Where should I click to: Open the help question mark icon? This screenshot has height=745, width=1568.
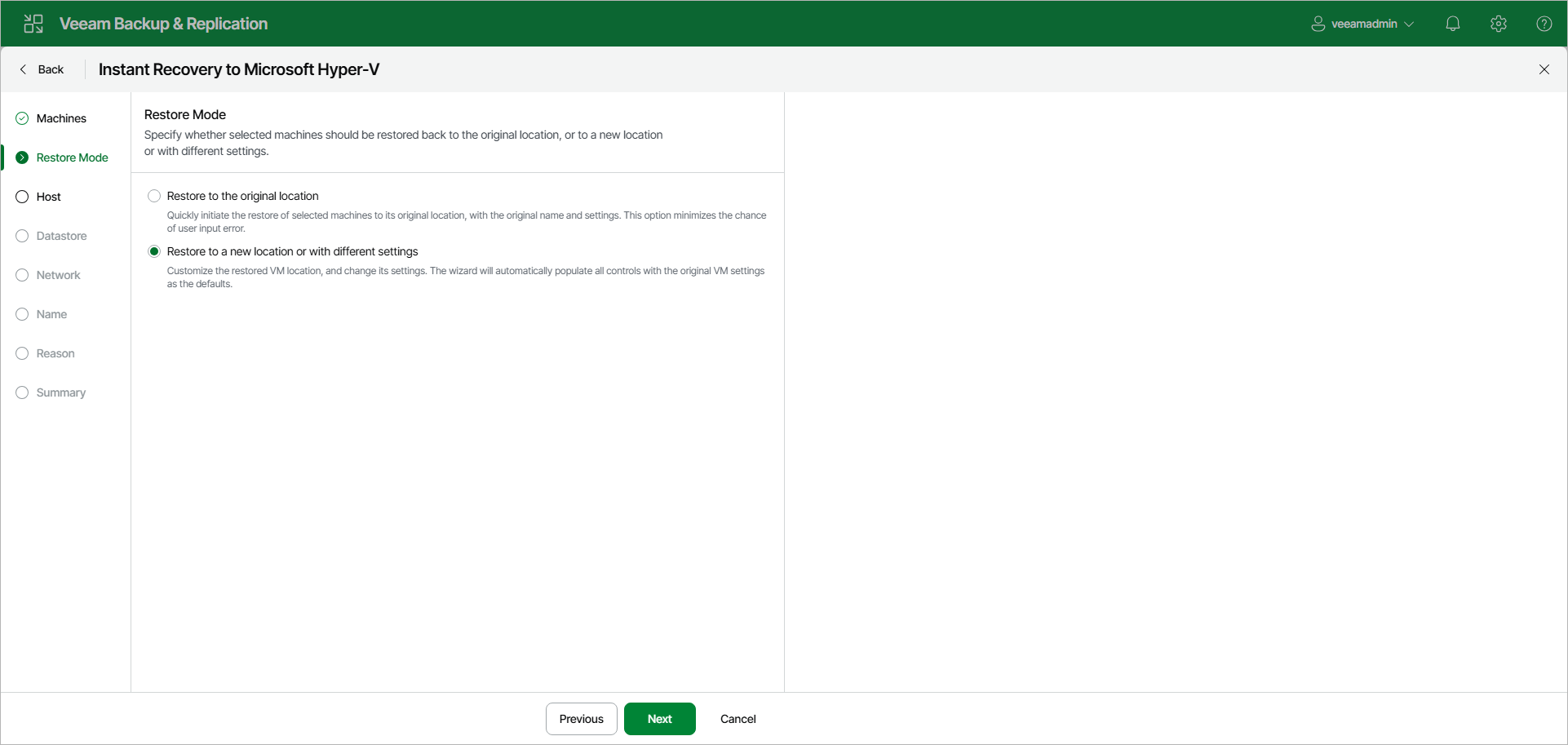(1544, 23)
